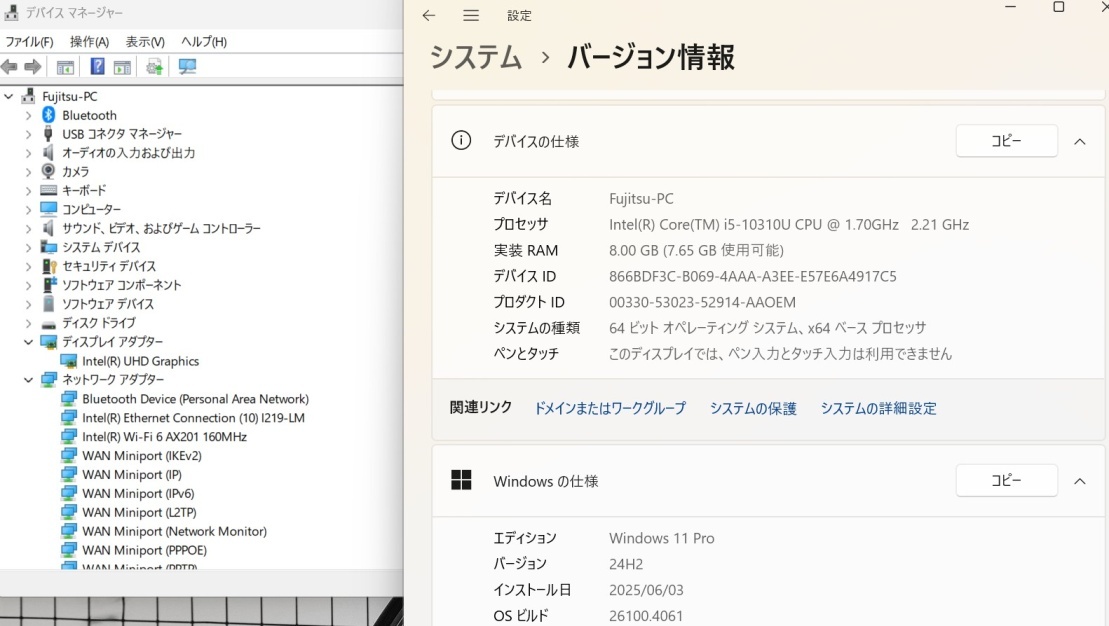Click the Intel(R) Wi-Fi 6 AX201 adapter icon
Screen dimensions: 1109x626
pos(69,436)
